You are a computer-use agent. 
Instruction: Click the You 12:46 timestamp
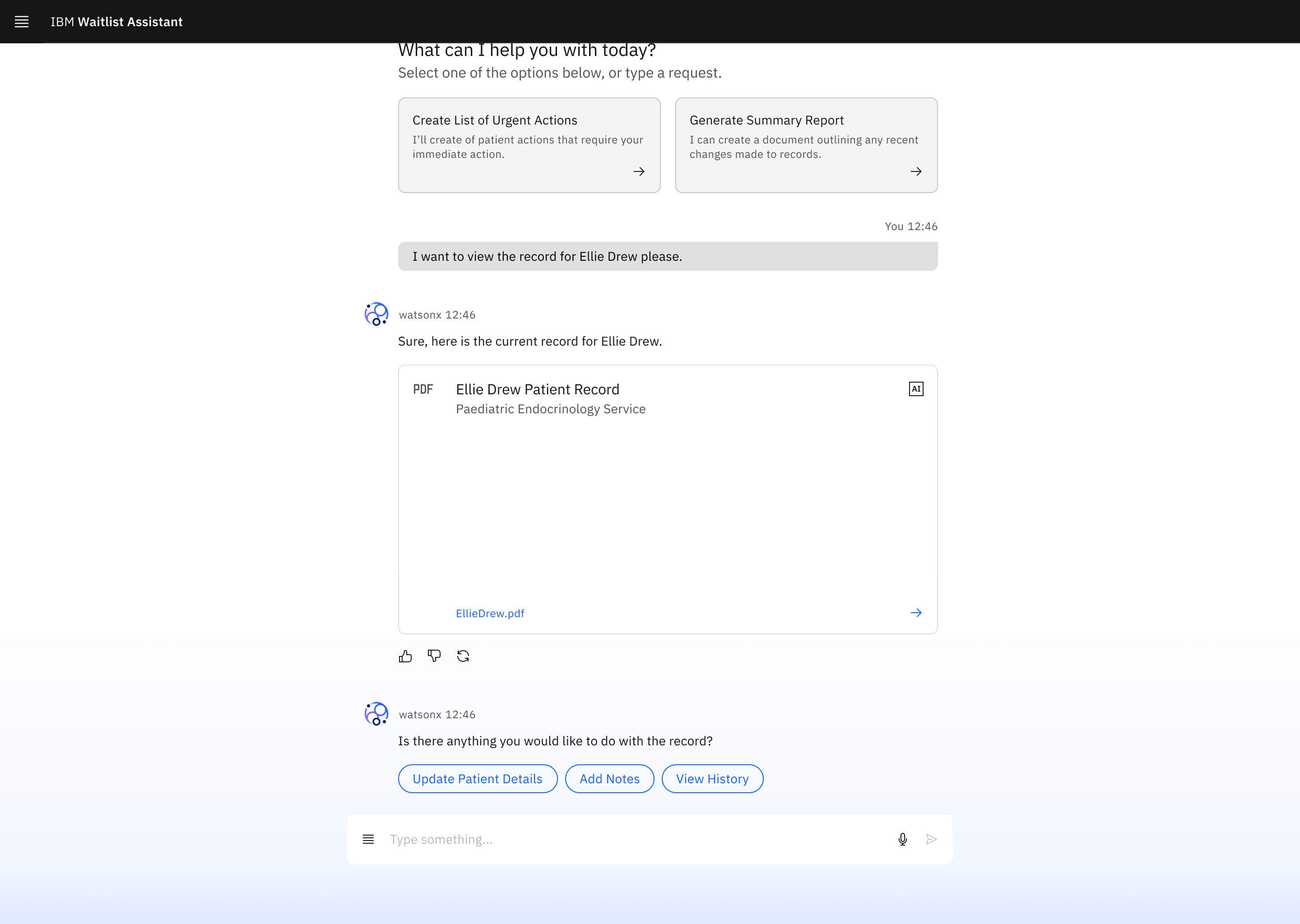911,226
